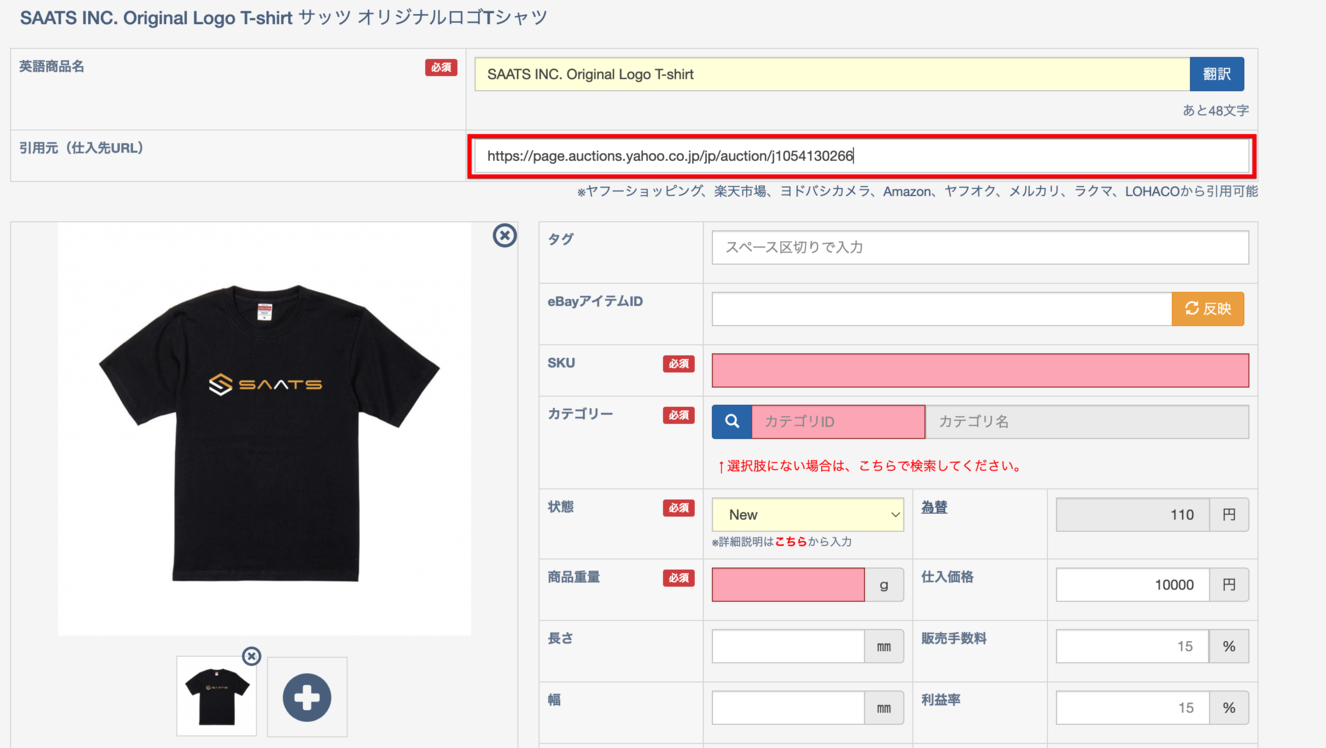
Task: Focus the eBayアイテムID input field
Action: tap(941, 309)
